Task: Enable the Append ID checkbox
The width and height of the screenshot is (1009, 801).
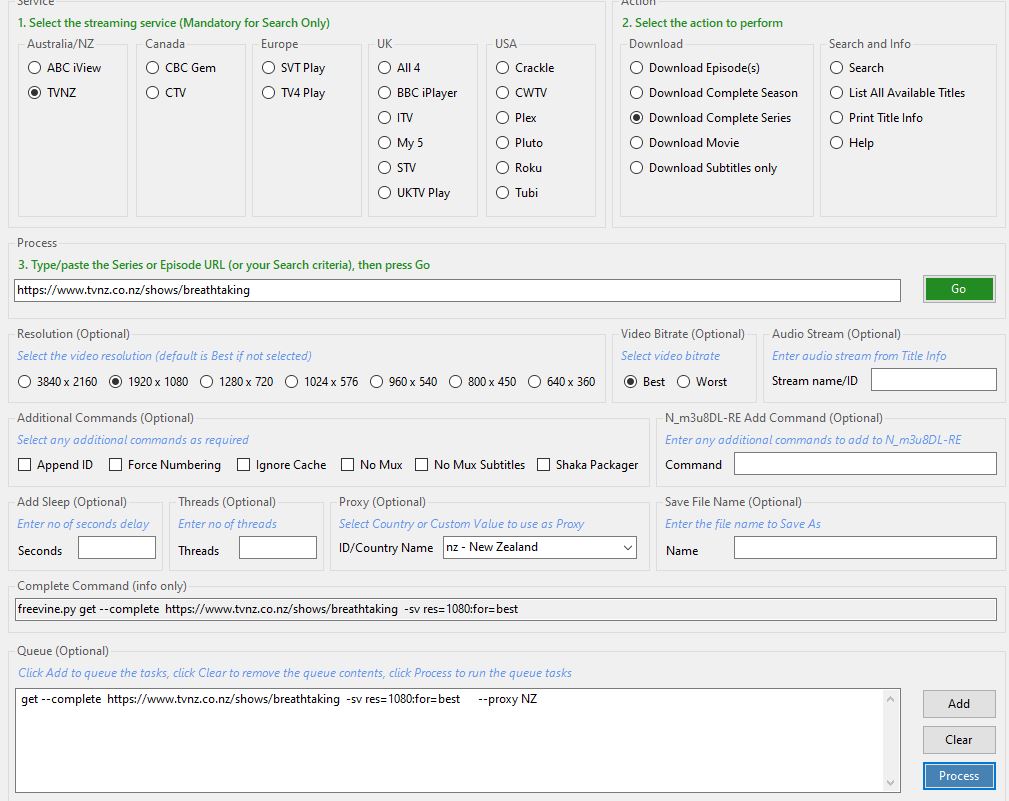Action: pos(25,465)
